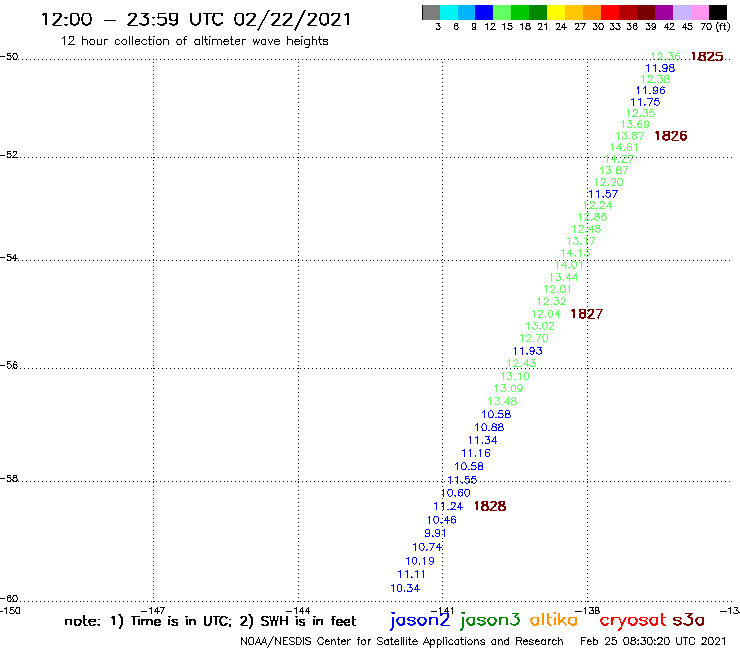Click the -54 latitude axis label
Viewport: 740px width, 650px height.
9,257
